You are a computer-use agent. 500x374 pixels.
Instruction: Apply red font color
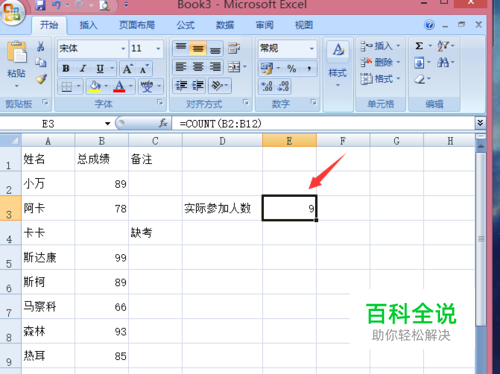(x=119, y=87)
